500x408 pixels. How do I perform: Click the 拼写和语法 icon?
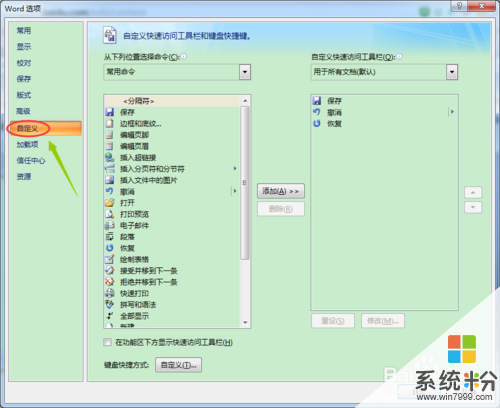(110, 304)
